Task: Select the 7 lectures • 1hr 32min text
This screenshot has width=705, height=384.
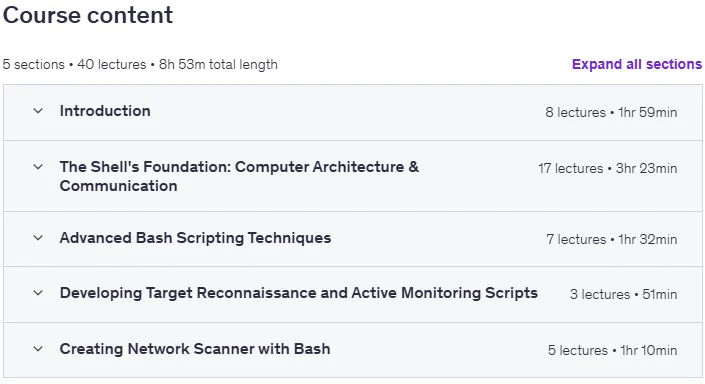Action: (x=611, y=240)
